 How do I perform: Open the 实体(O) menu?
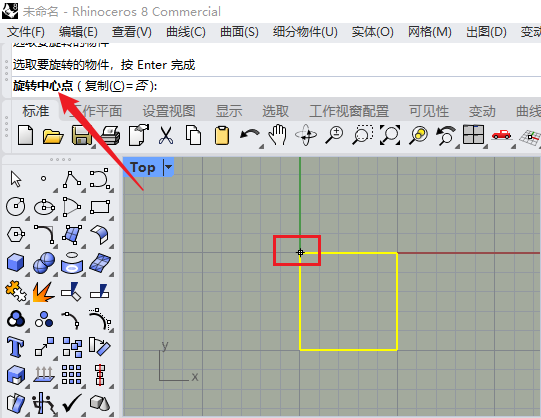point(373,32)
